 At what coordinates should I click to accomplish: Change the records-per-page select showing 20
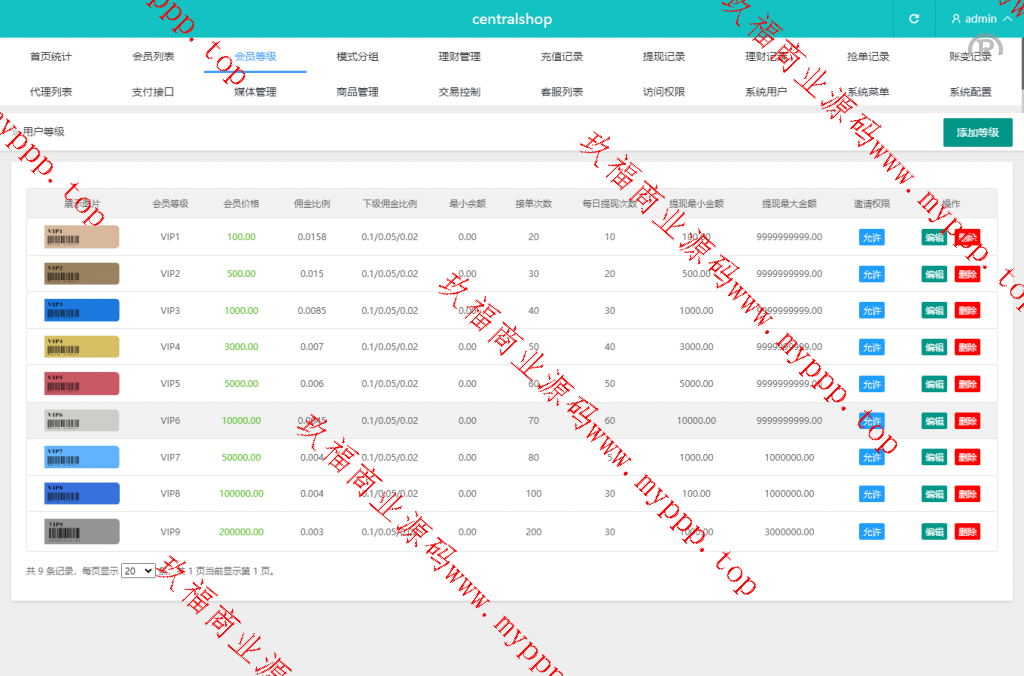click(138, 571)
